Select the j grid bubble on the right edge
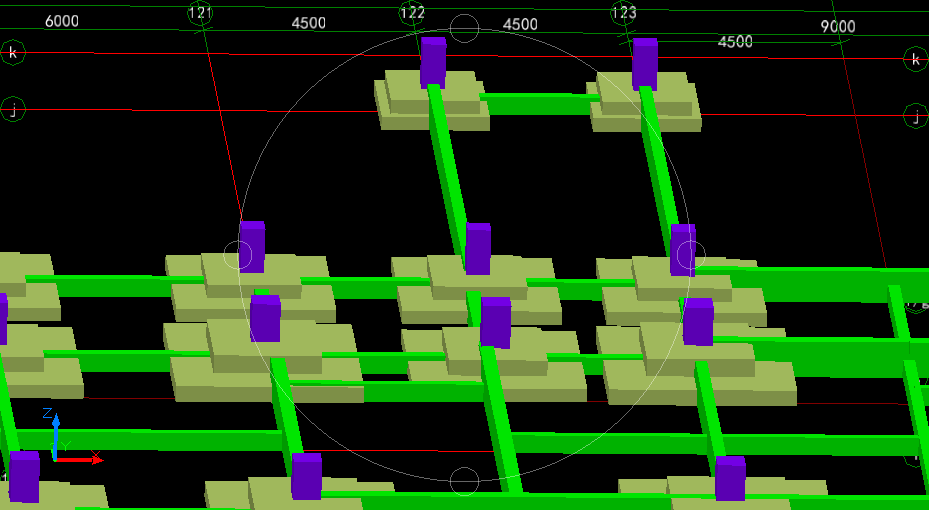 [916, 115]
